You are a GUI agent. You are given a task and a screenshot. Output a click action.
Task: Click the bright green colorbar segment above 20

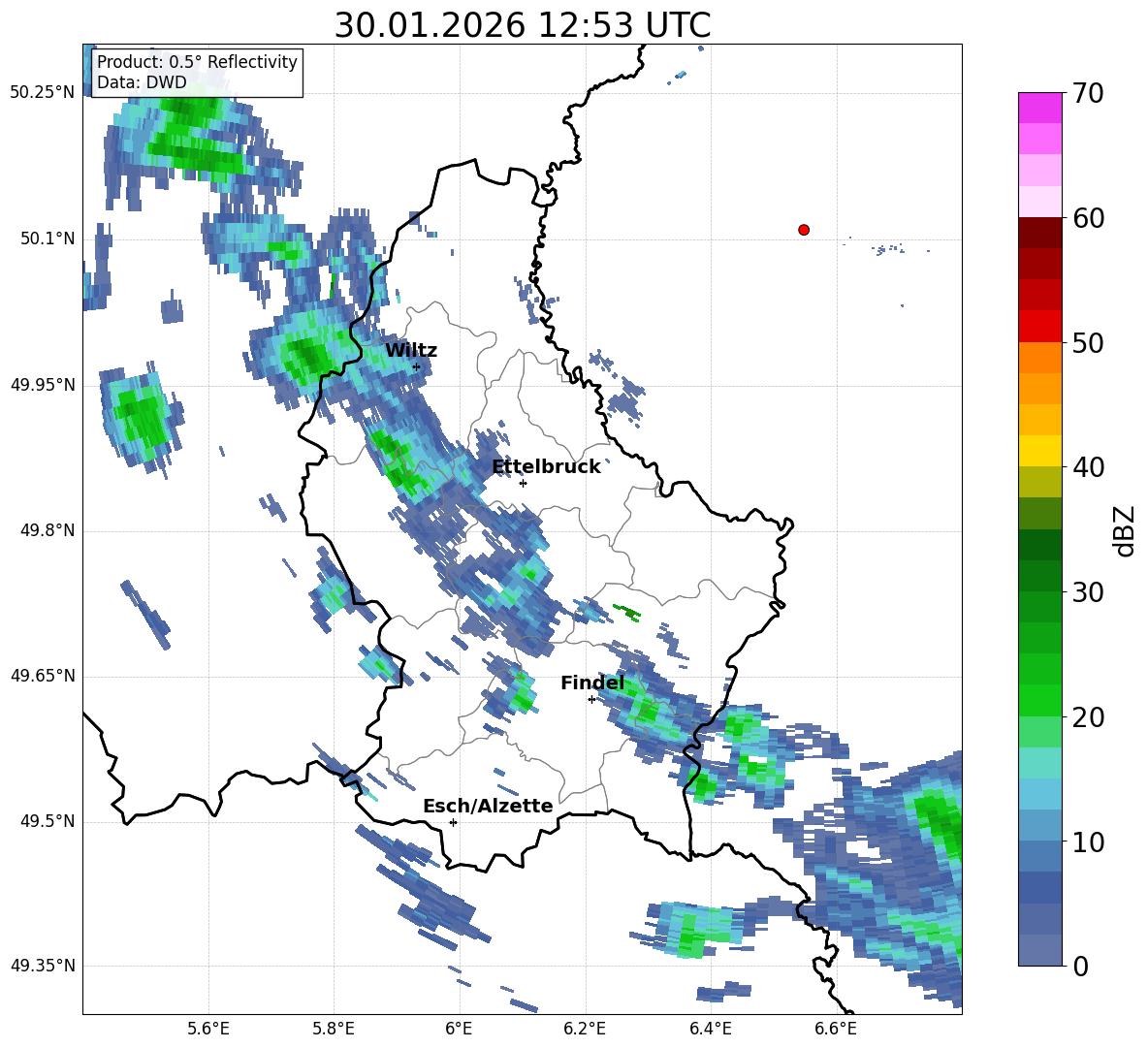pyautogui.click(x=1040, y=700)
